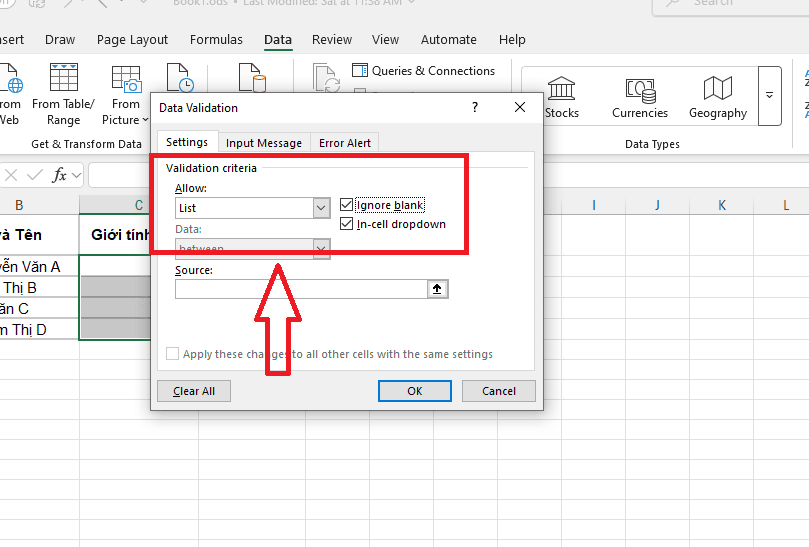Select column K header
Image resolution: width=809 pixels, height=547 pixels.
click(x=722, y=205)
